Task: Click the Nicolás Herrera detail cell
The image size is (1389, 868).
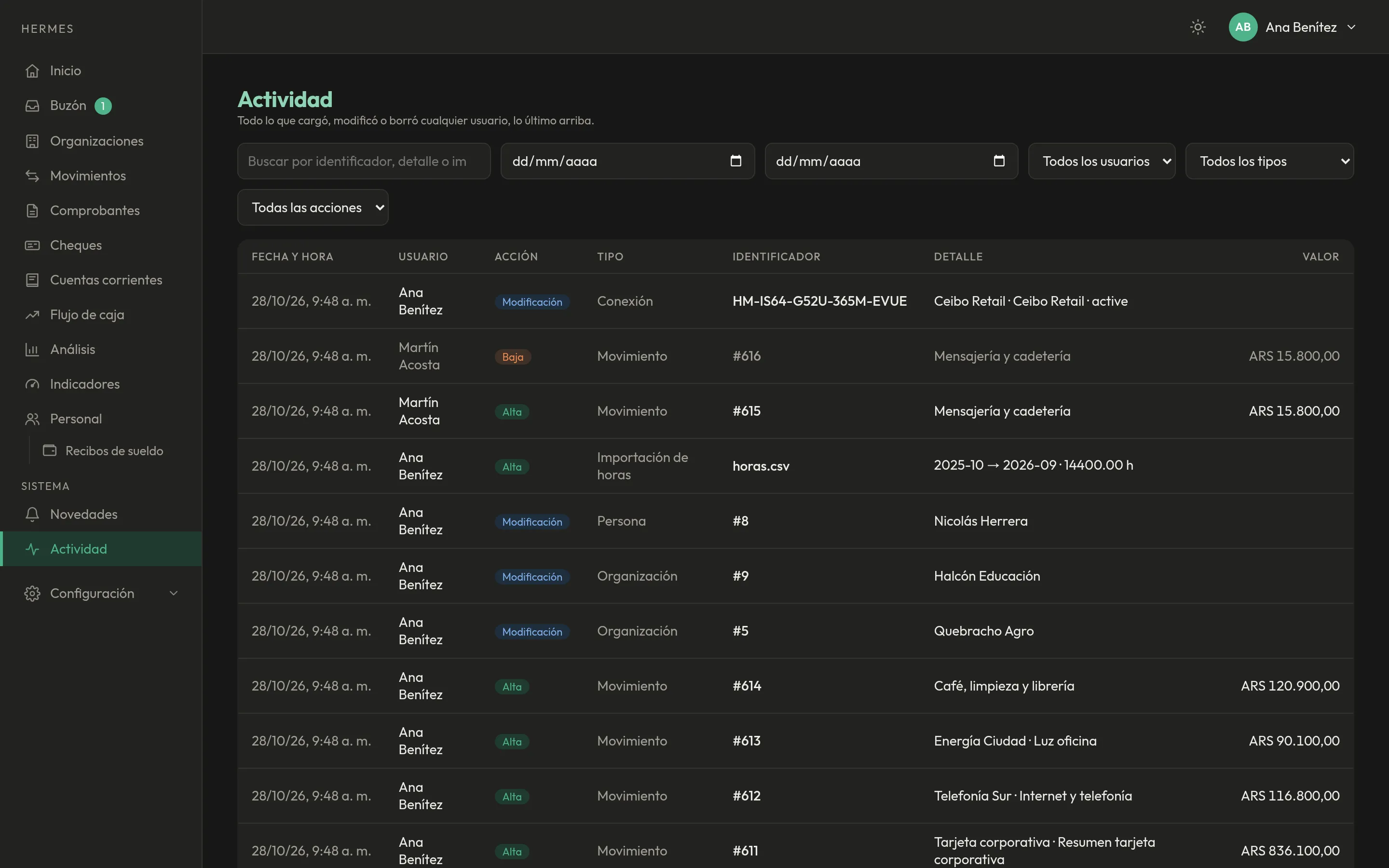Action: (x=980, y=521)
